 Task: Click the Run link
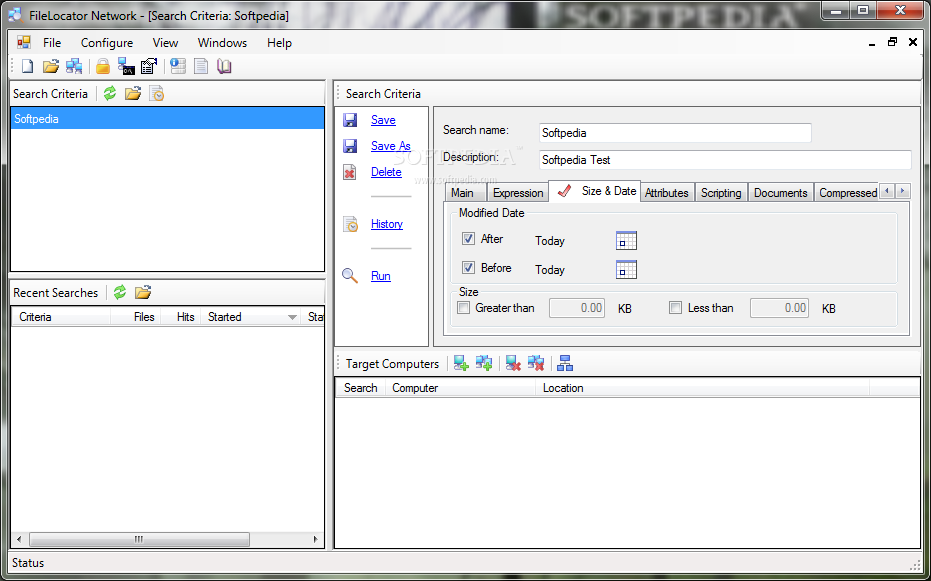[x=381, y=276]
